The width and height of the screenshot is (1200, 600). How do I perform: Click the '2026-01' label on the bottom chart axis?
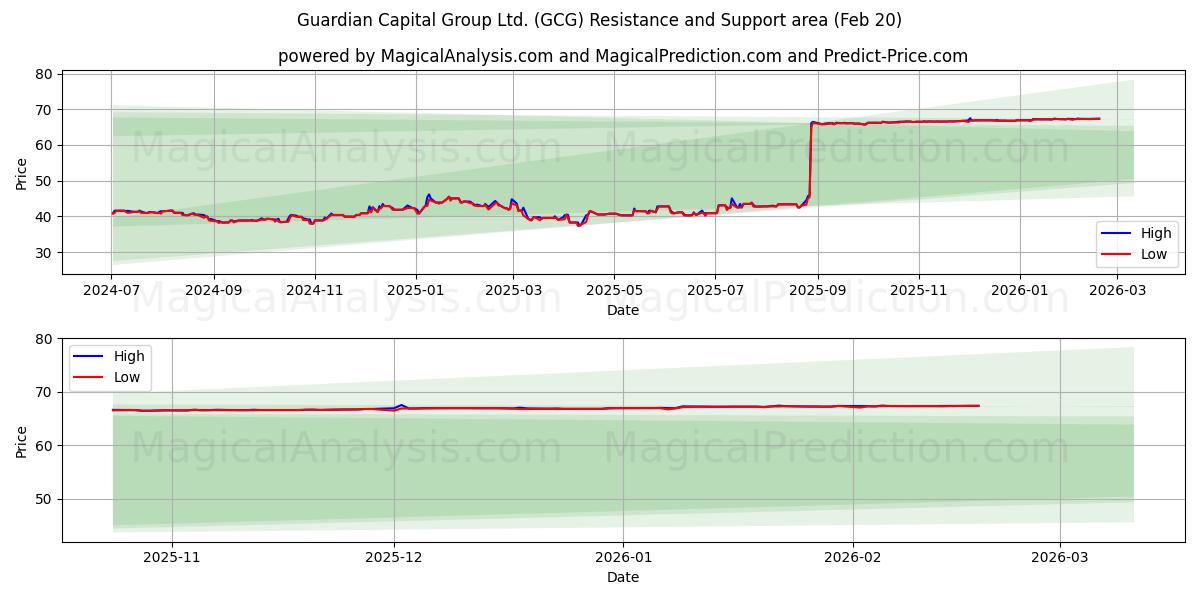[x=623, y=558]
